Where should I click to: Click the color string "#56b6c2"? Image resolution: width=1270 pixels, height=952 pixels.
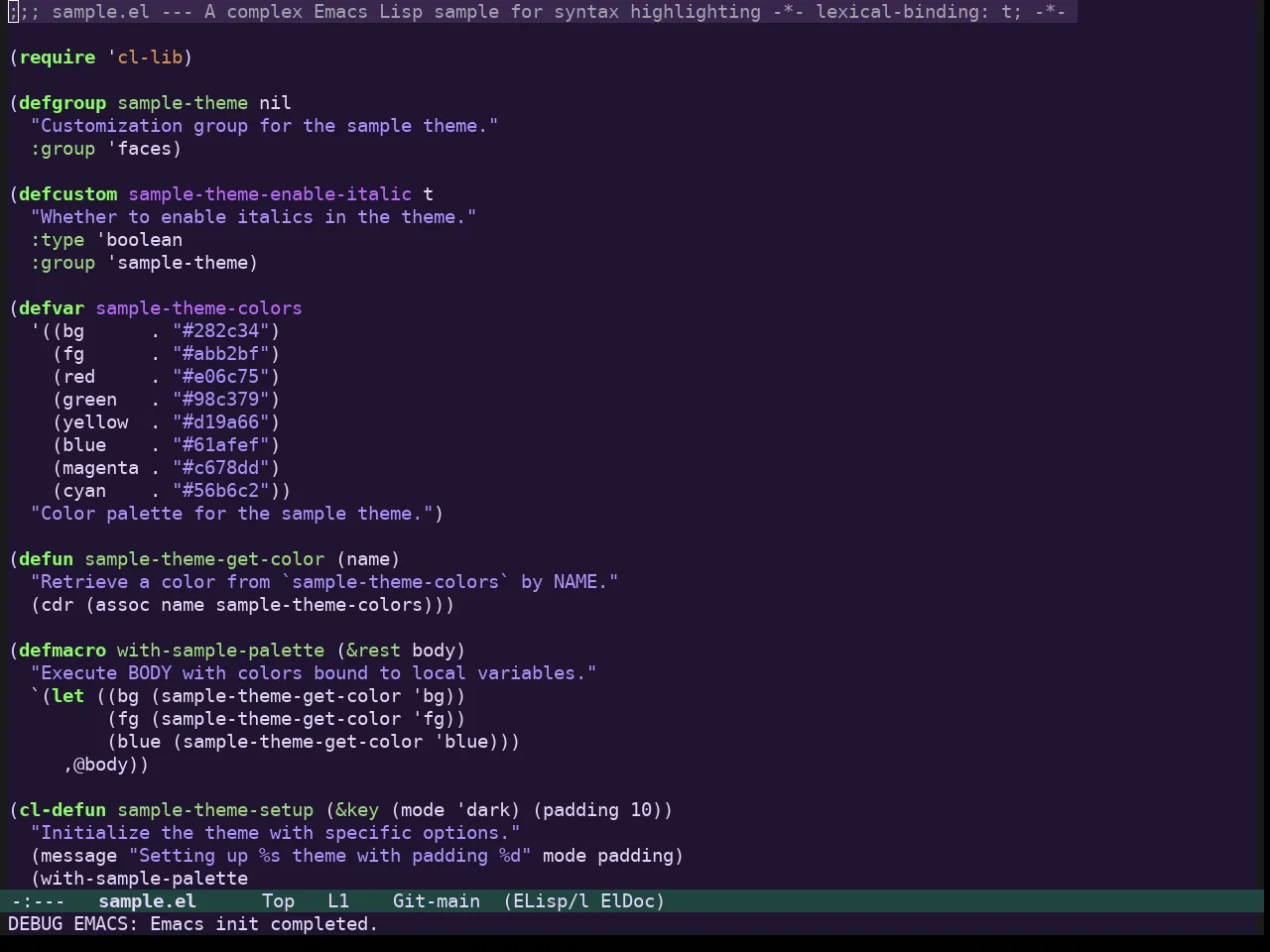tap(221, 490)
